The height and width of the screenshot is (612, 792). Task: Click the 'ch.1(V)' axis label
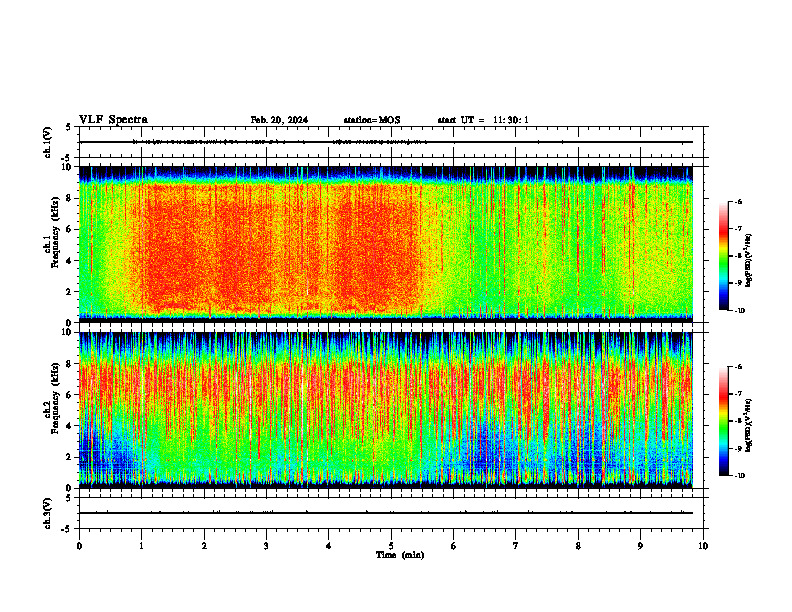tap(47, 142)
